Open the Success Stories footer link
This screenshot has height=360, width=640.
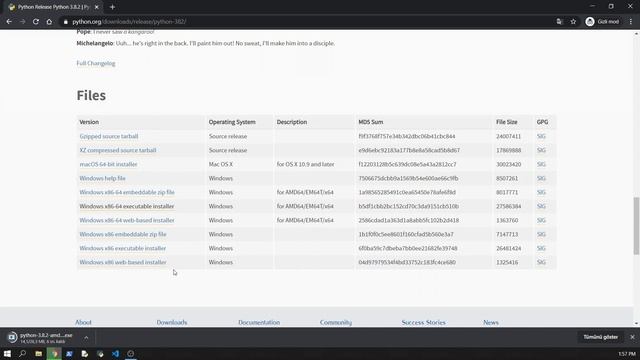[x=423, y=322]
